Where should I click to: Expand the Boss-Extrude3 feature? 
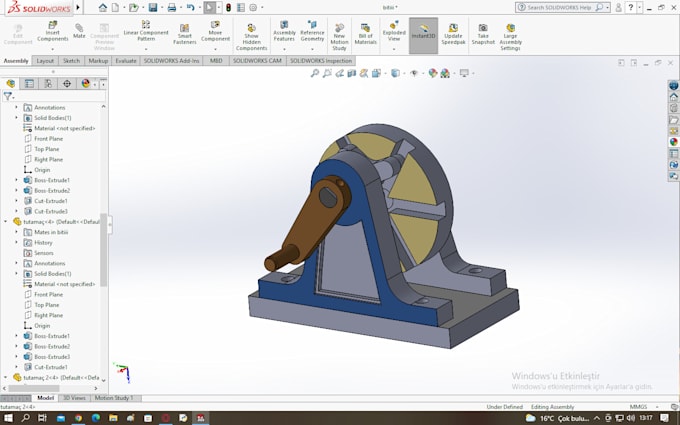(x=16, y=357)
